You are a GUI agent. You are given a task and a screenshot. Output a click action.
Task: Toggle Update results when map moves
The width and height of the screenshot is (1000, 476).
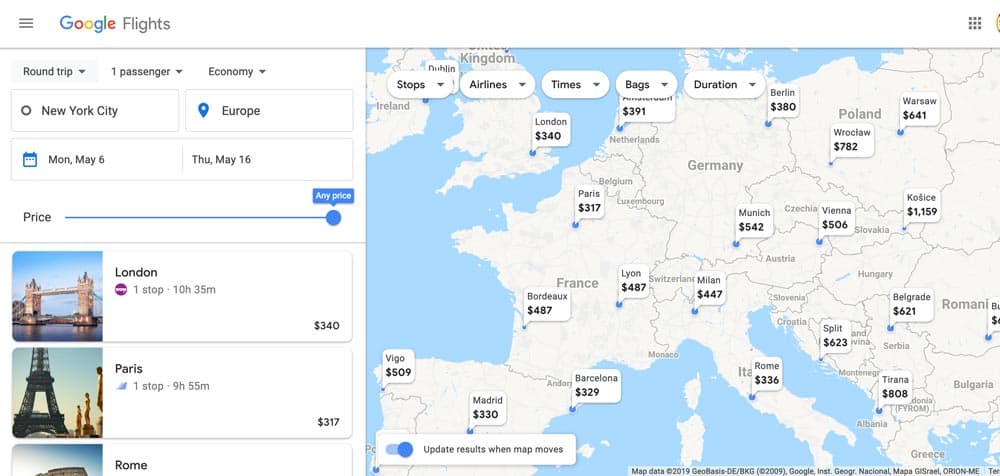(399, 449)
